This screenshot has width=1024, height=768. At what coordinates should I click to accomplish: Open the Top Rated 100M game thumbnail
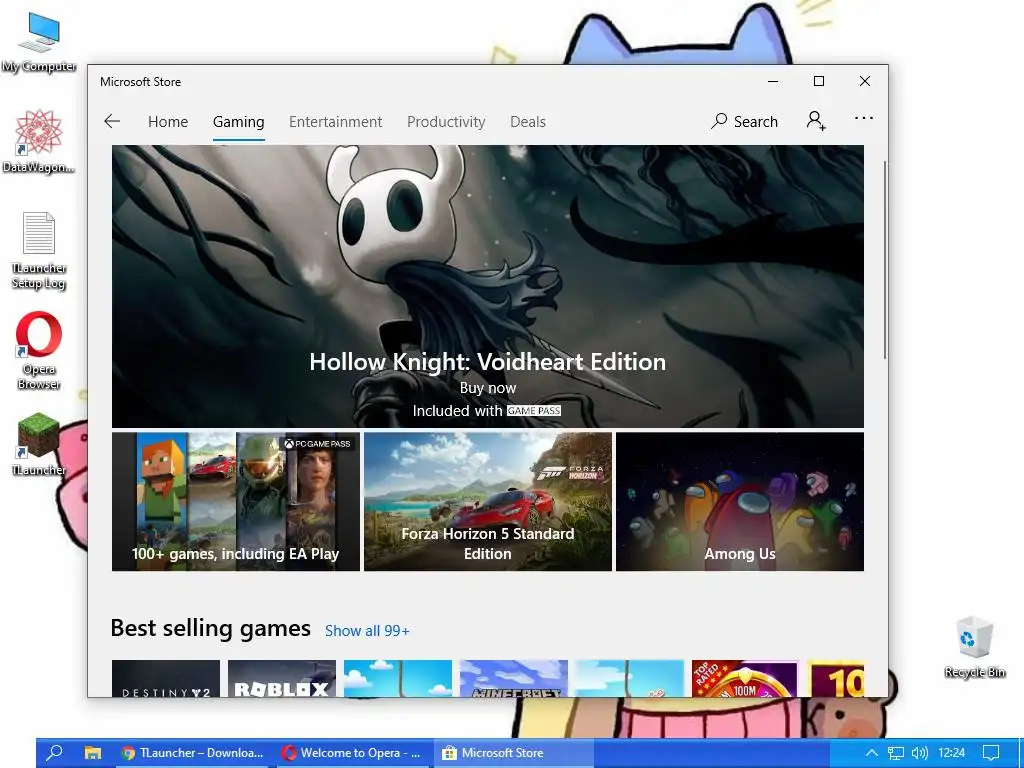pyautogui.click(x=744, y=679)
